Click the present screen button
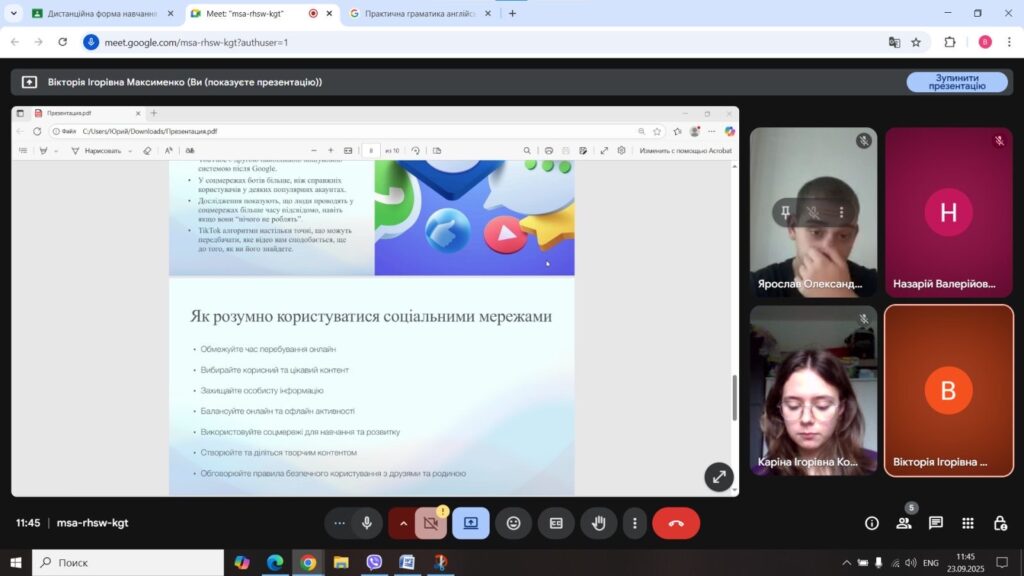This screenshot has height=576, width=1024. point(471,523)
